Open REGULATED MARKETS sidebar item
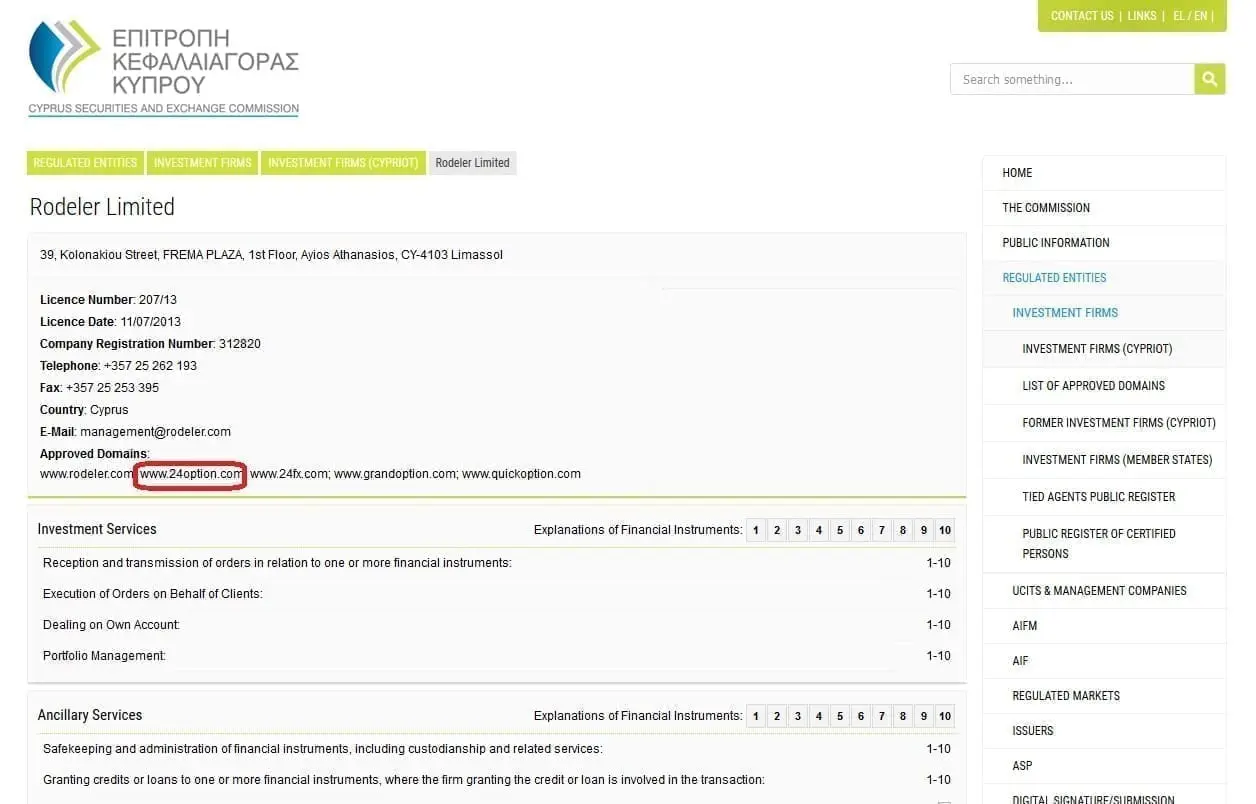 [1104, 696]
